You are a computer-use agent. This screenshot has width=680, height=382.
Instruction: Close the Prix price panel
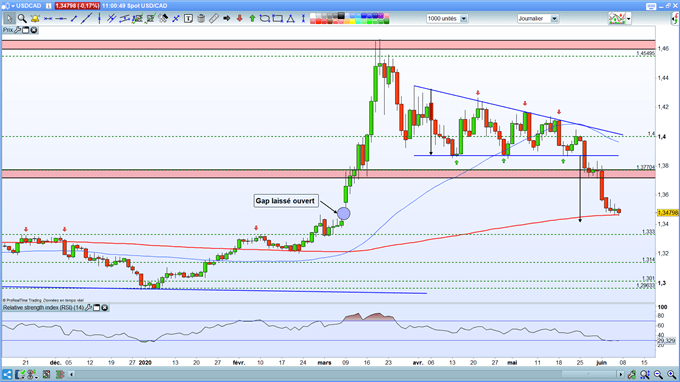[33, 30]
